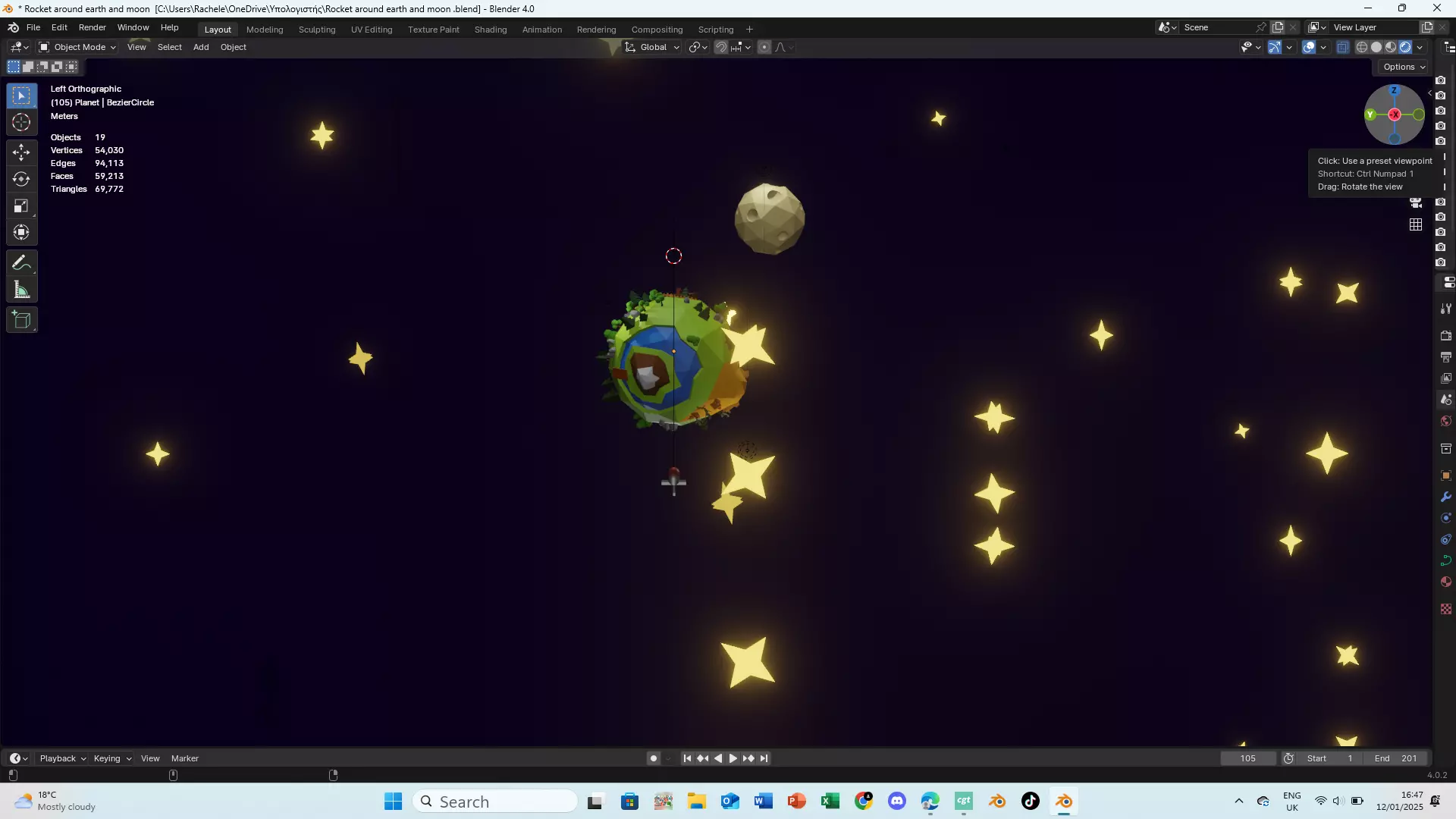Switch to Material Preview shading

[1391, 47]
